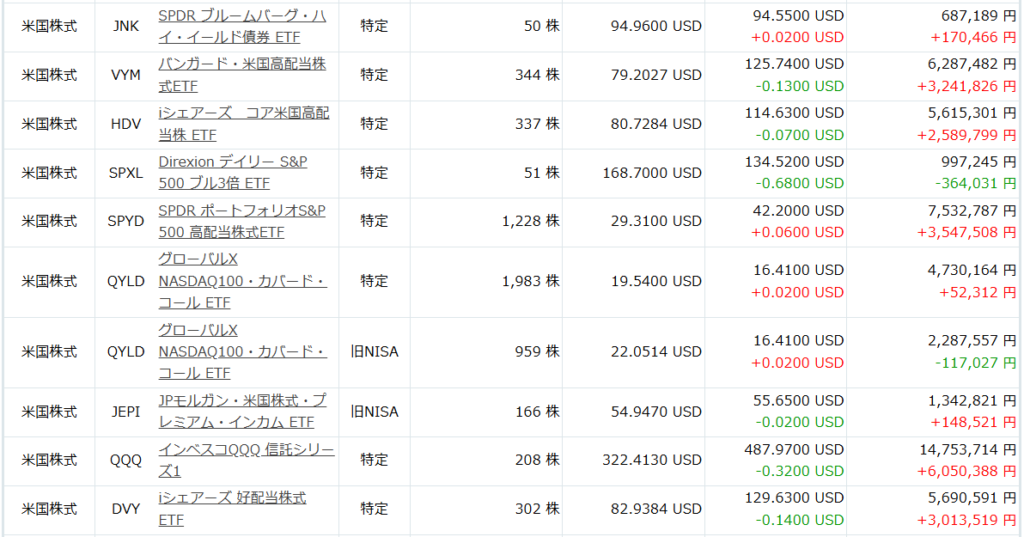Viewport: 1024px width, 537px height.
Task: Click 特定 in the SPXL row
Action: point(374,173)
